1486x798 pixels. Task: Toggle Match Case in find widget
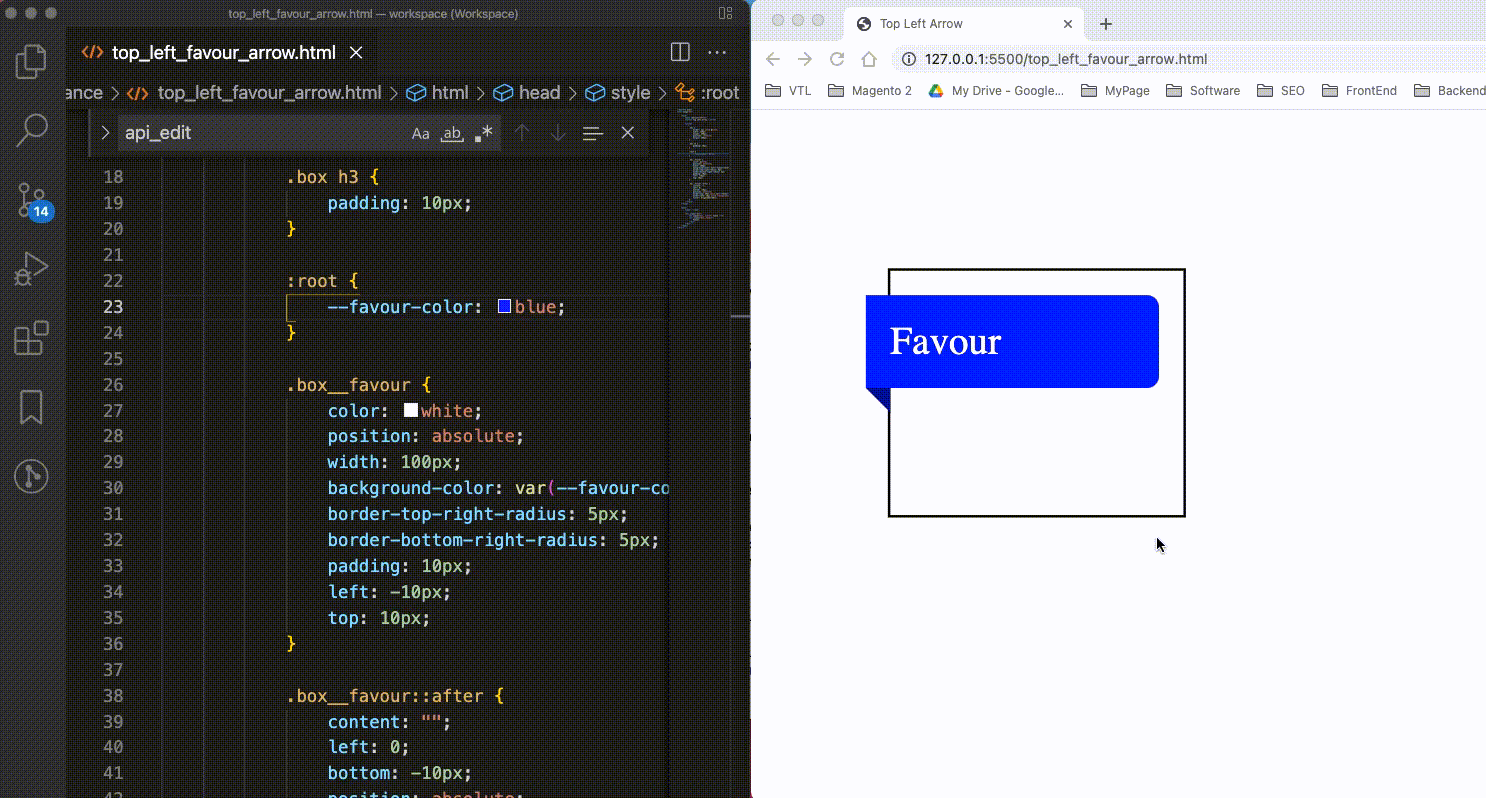421,133
